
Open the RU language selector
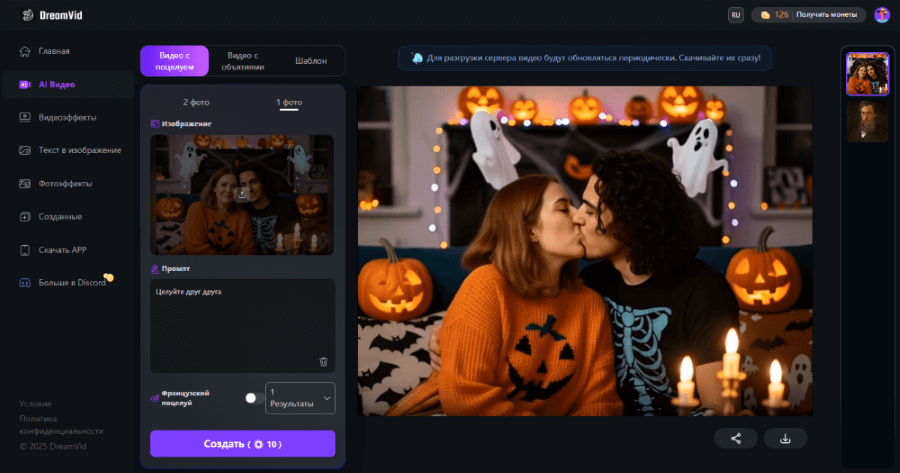(x=736, y=15)
